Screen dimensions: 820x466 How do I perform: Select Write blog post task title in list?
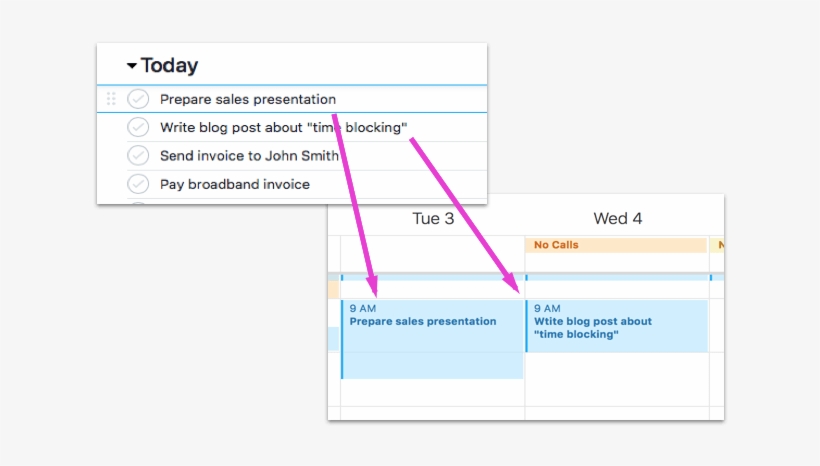(283, 128)
